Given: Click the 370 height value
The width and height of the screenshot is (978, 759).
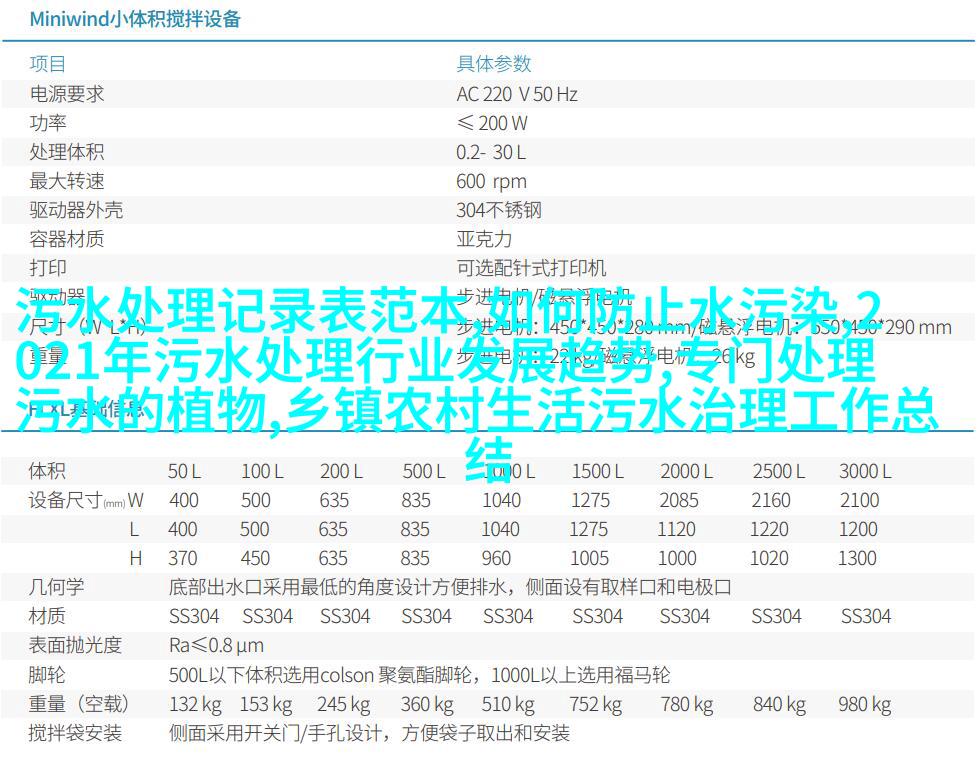Looking at the screenshot, I should [x=182, y=558].
